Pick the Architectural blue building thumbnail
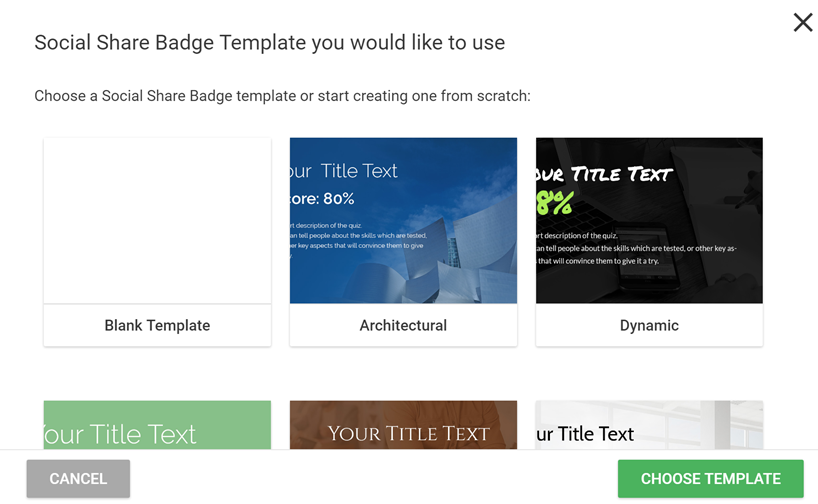This screenshot has height=504, width=818. tap(403, 220)
